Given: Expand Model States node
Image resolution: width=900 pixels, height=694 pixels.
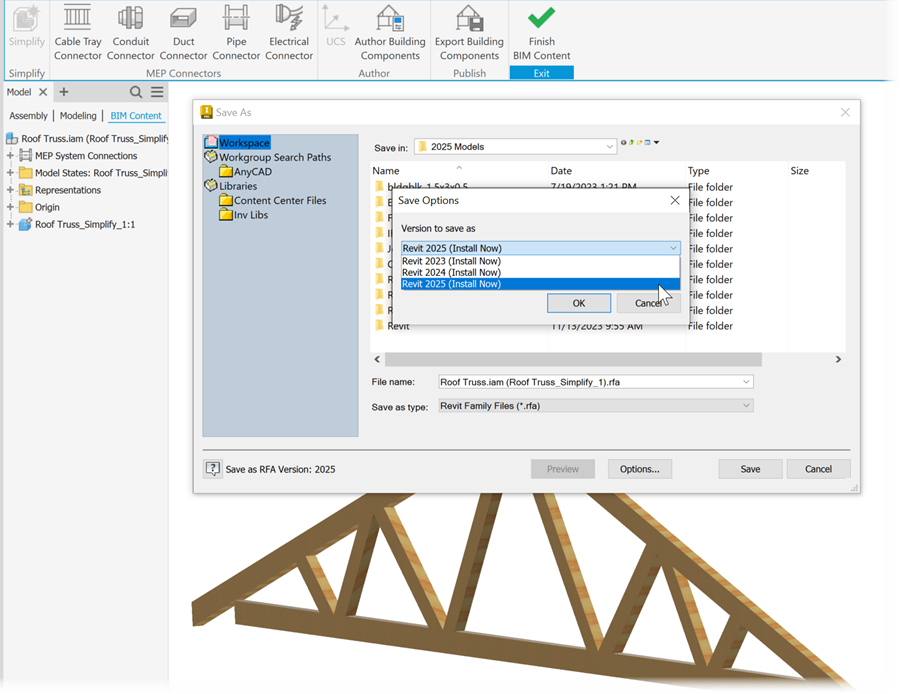Looking at the screenshot, I should click(x=10, y=173).
